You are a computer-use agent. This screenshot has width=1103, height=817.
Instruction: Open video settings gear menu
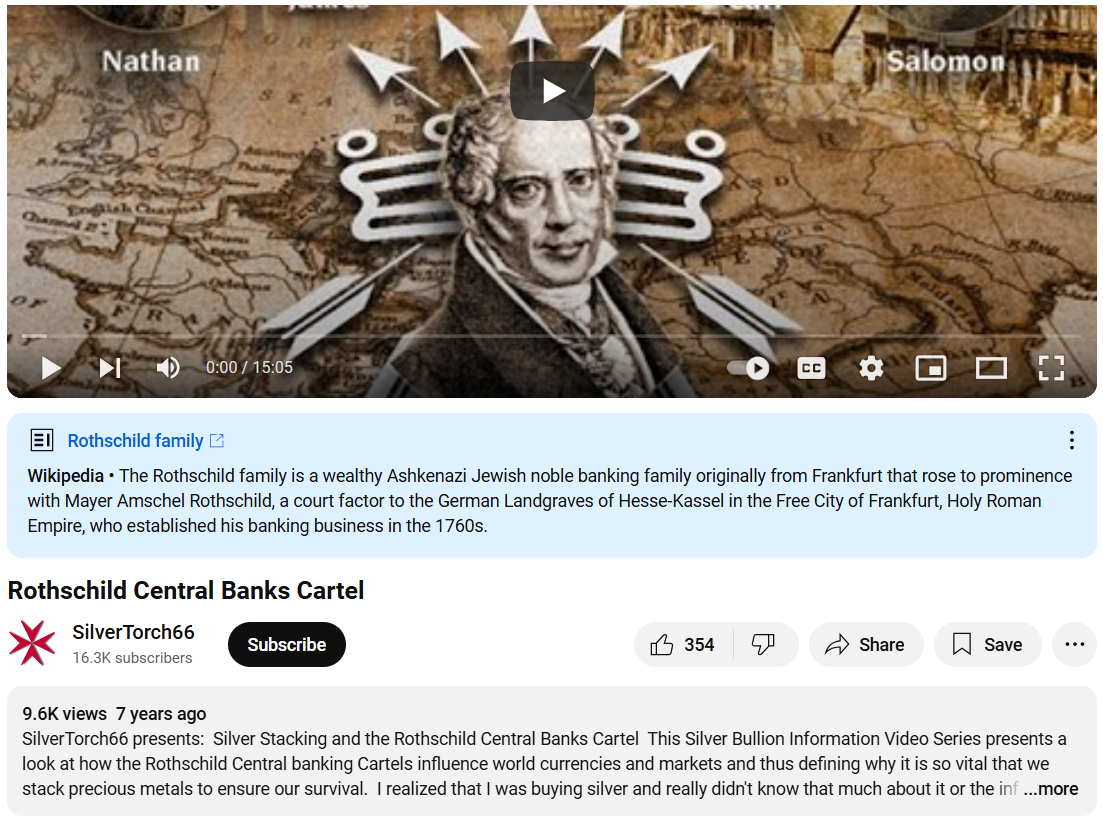click(x=871, y=367)
